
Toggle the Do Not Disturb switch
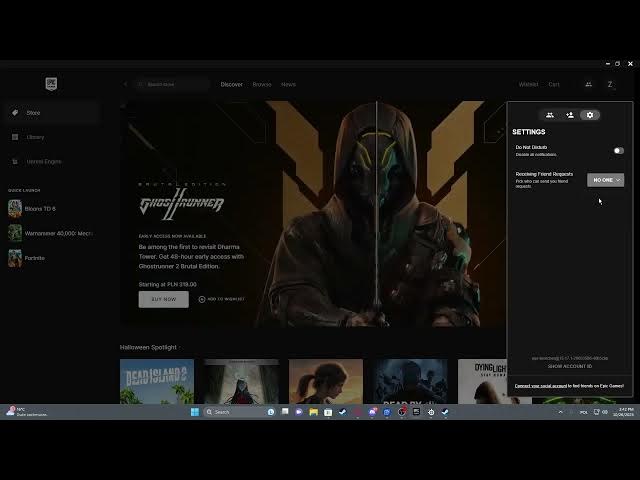[x=619, y=151]
